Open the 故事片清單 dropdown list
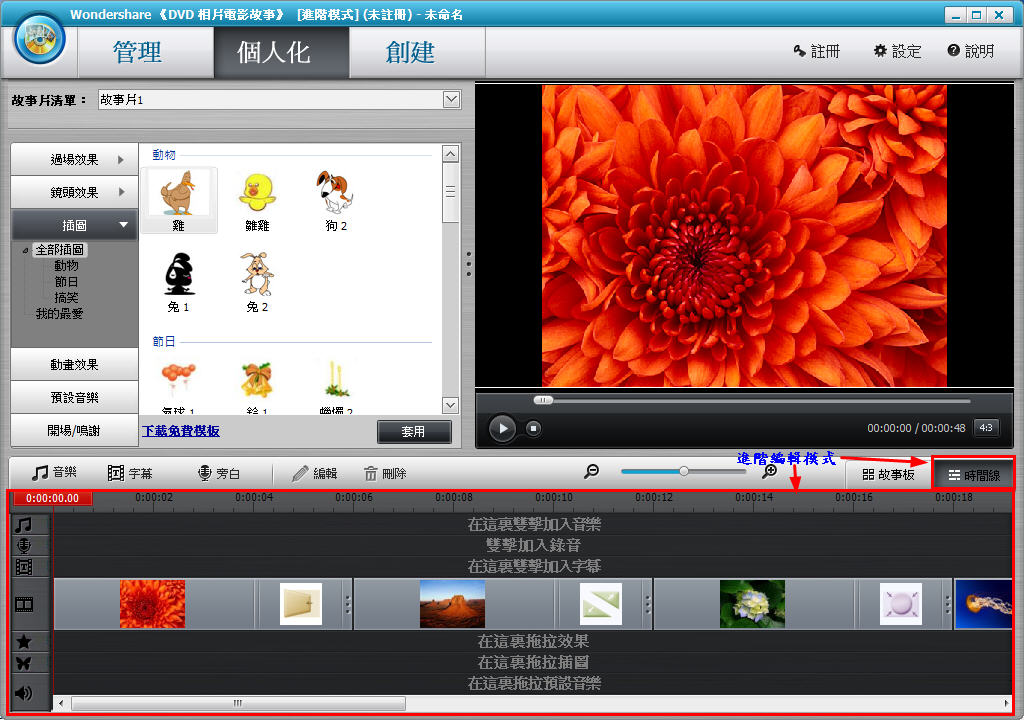 pyautogui.click(x=451, y=99)
